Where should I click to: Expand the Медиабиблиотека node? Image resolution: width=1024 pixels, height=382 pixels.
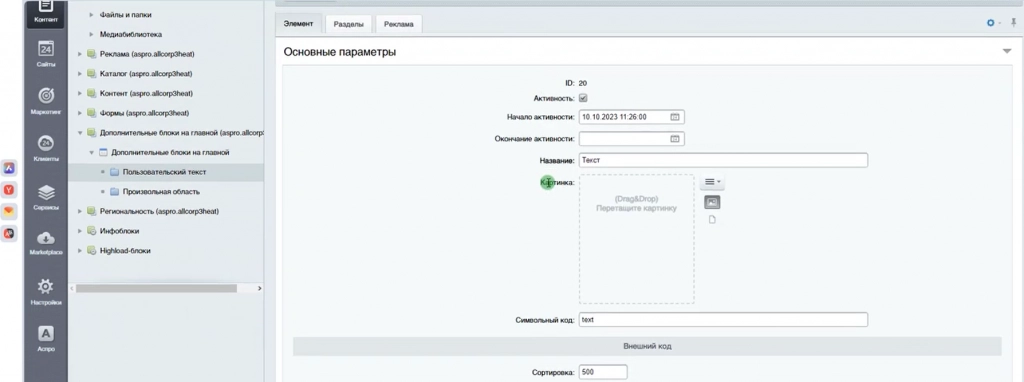point(91,34)
